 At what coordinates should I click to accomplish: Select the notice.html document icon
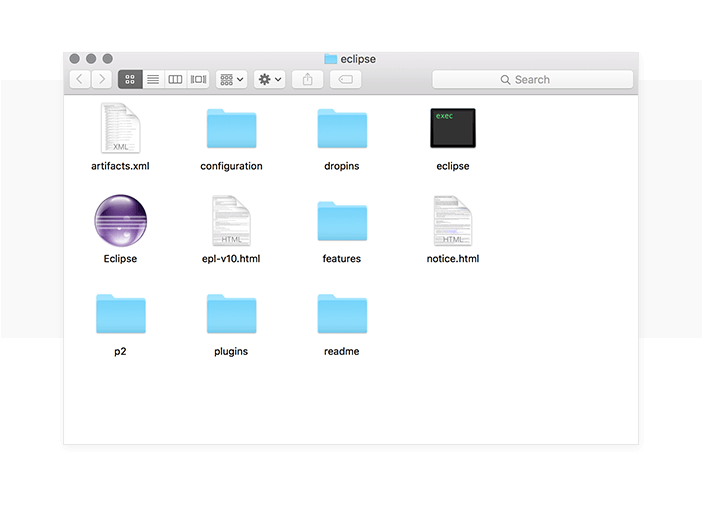pos(453,221)
